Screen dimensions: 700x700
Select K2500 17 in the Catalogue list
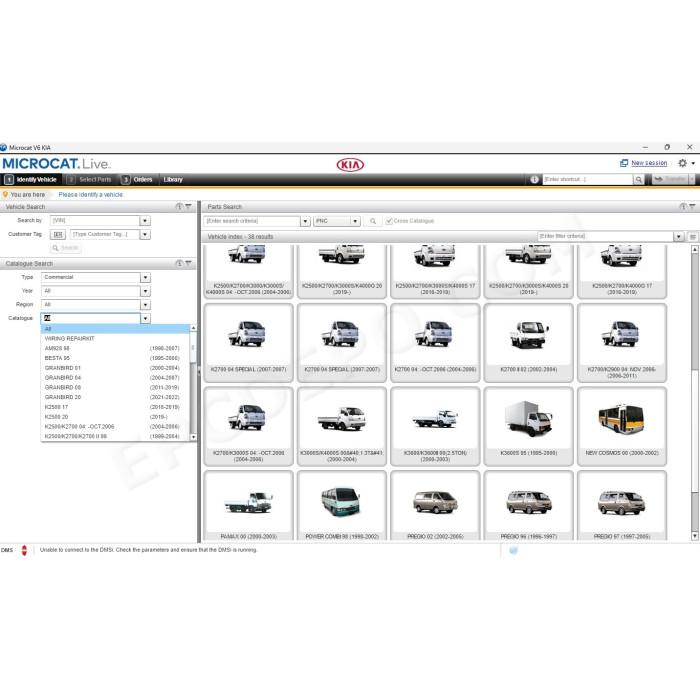pyautogui.click(x=115, y=407)
